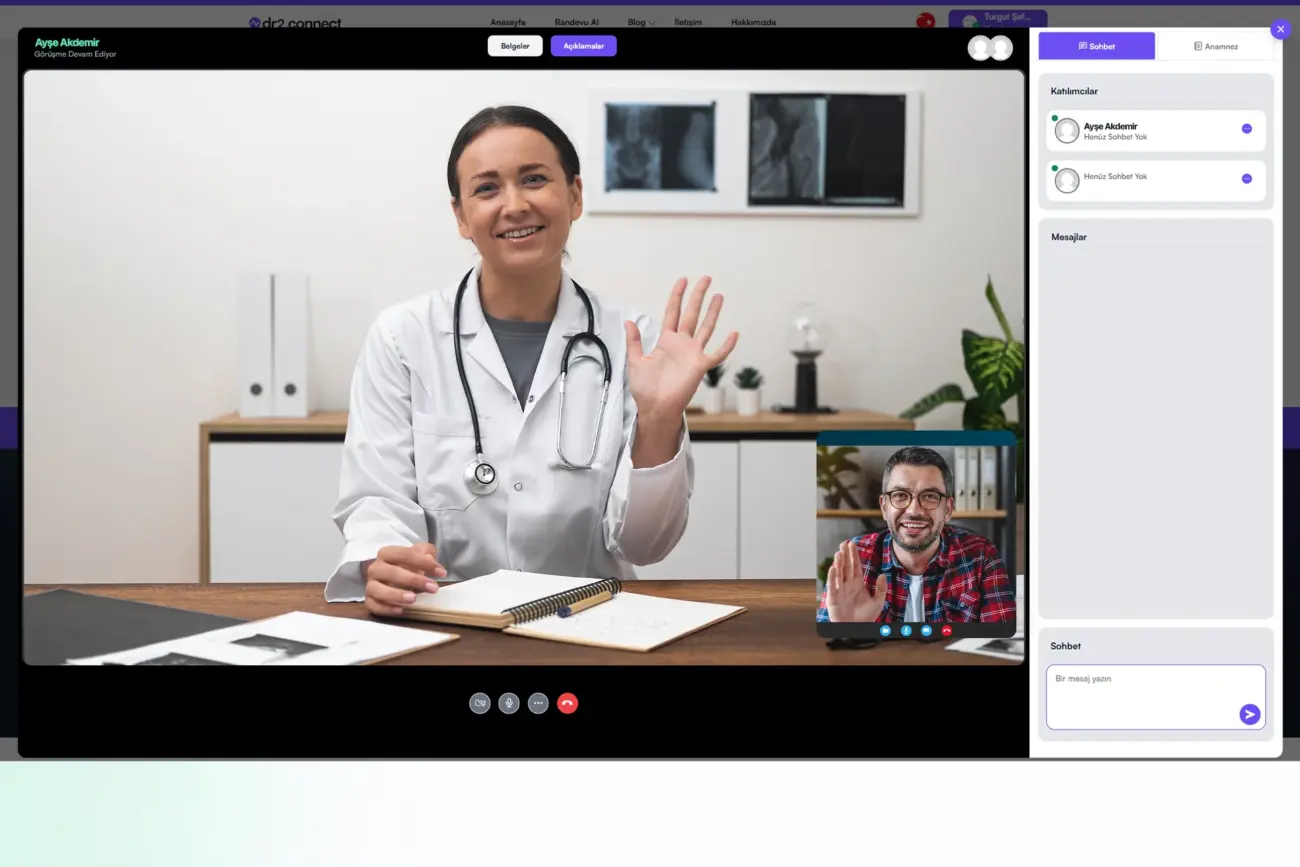Click the red hang-up icon in self-view
This screenshot has width=1300, height=867.
coord(946,631)
